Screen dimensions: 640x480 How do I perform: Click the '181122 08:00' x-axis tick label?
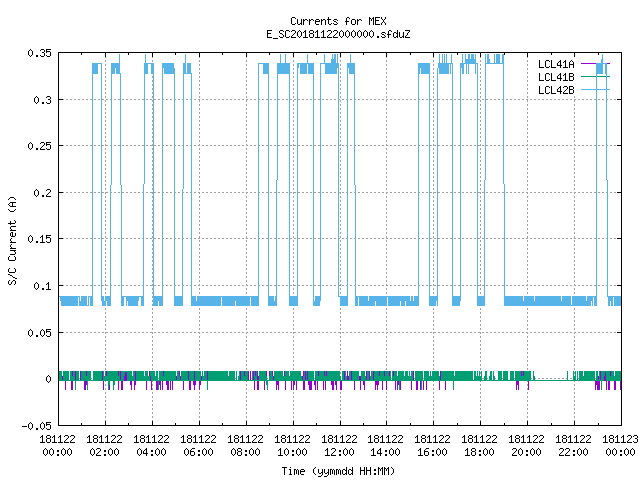pos(245,446)
